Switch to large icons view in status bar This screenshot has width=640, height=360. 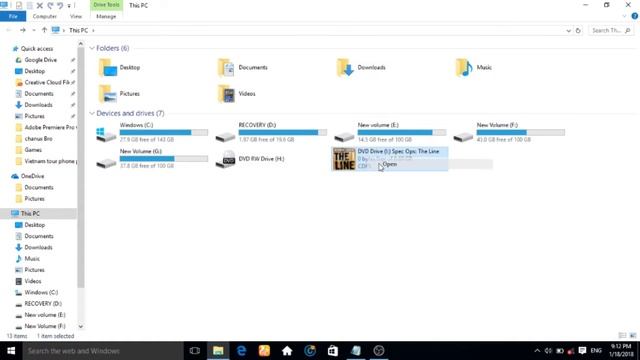(633, 336)
